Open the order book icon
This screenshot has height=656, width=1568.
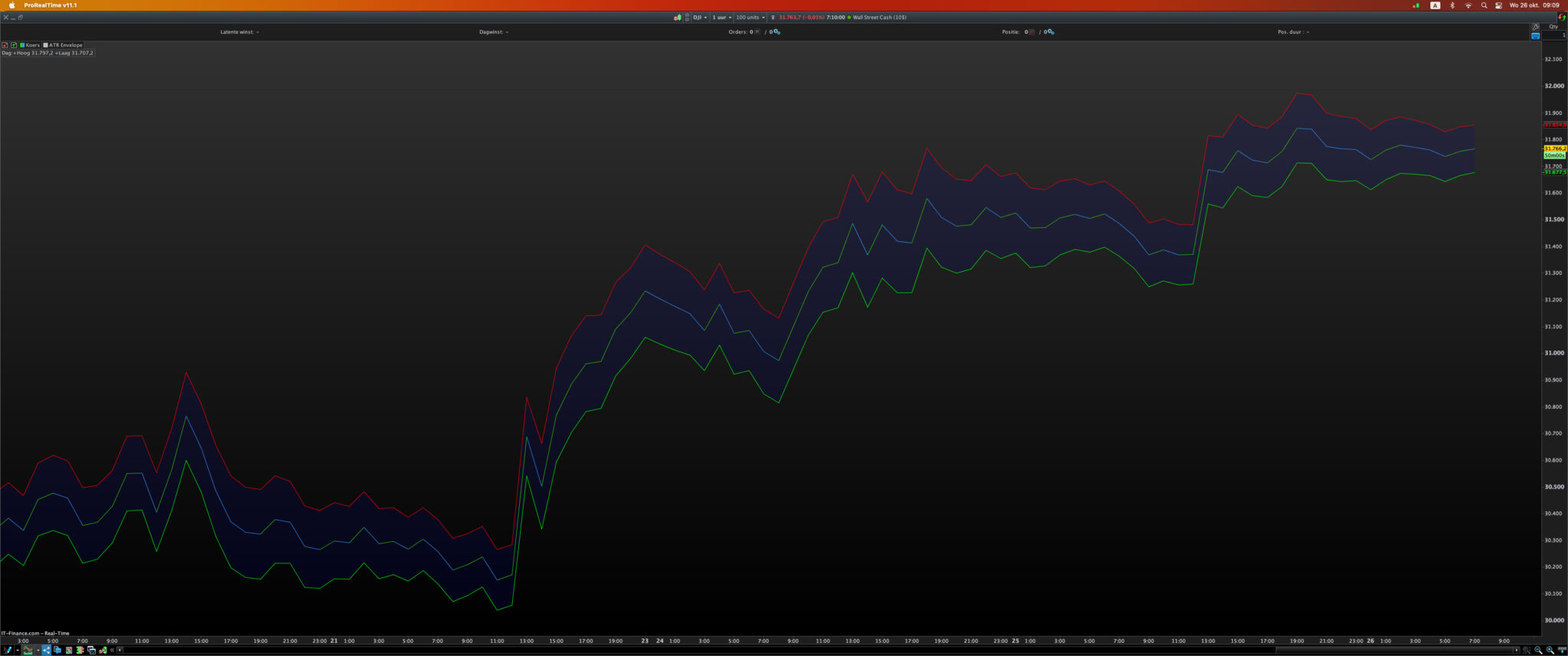pos(80,650)
